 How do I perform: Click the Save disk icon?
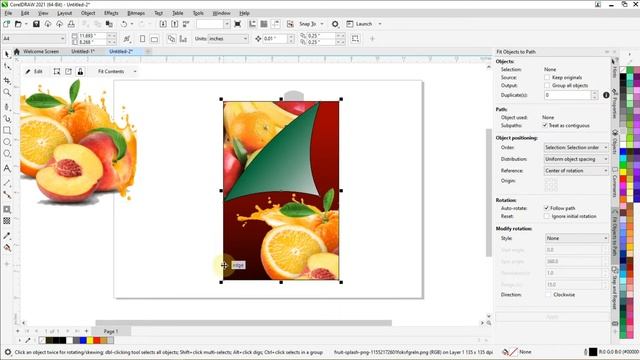tap(36, 24)
